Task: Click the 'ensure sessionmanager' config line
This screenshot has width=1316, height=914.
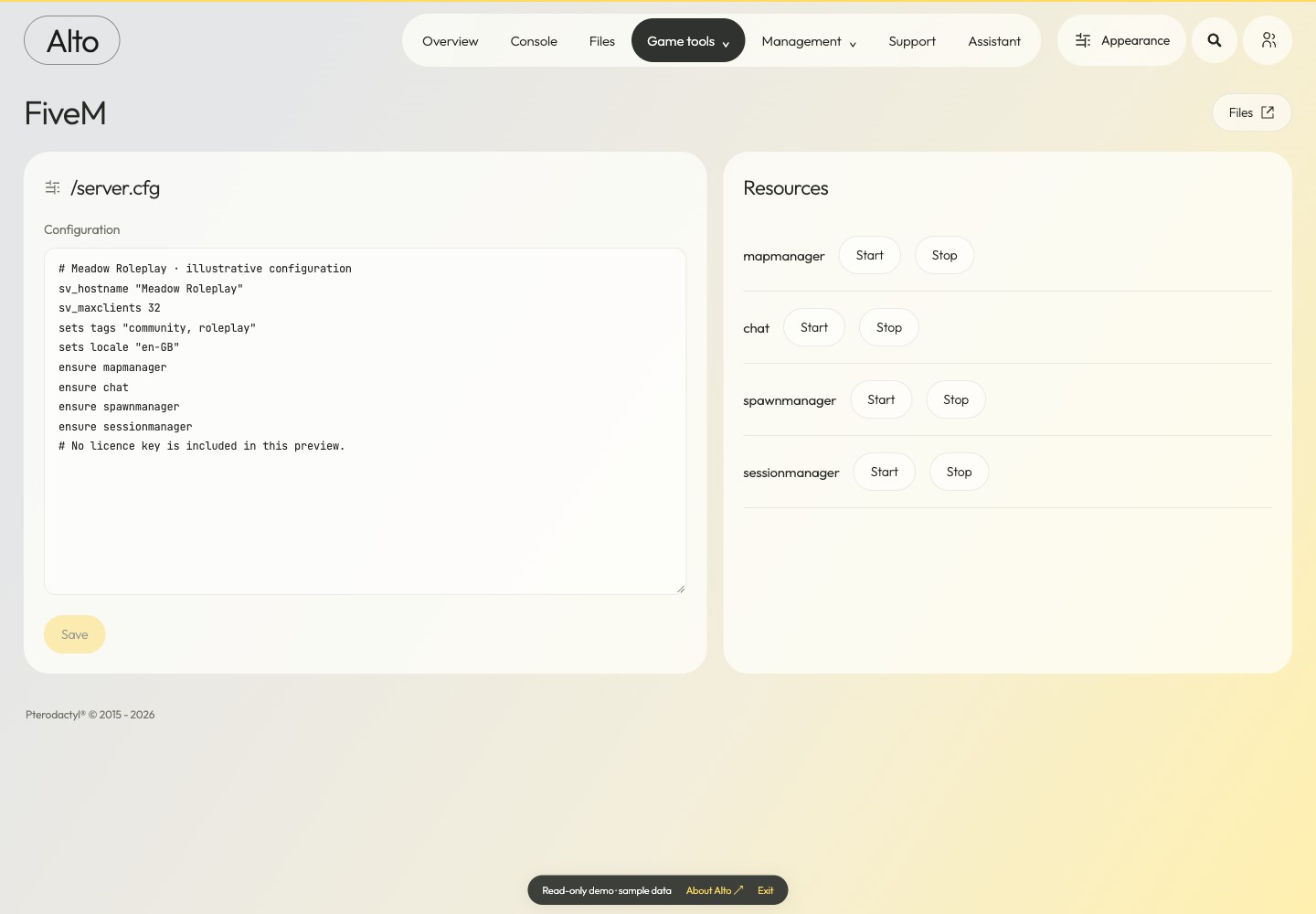Action: [x=125, y=427]
